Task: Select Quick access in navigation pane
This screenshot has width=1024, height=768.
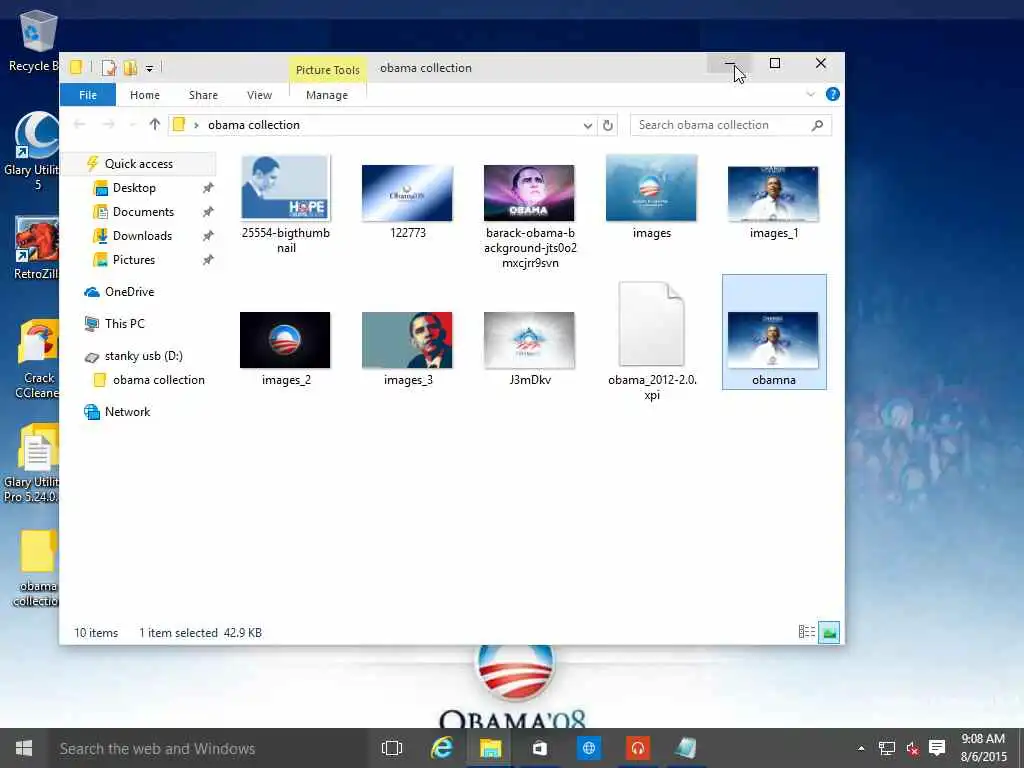Action: click(x=138, y=164)
